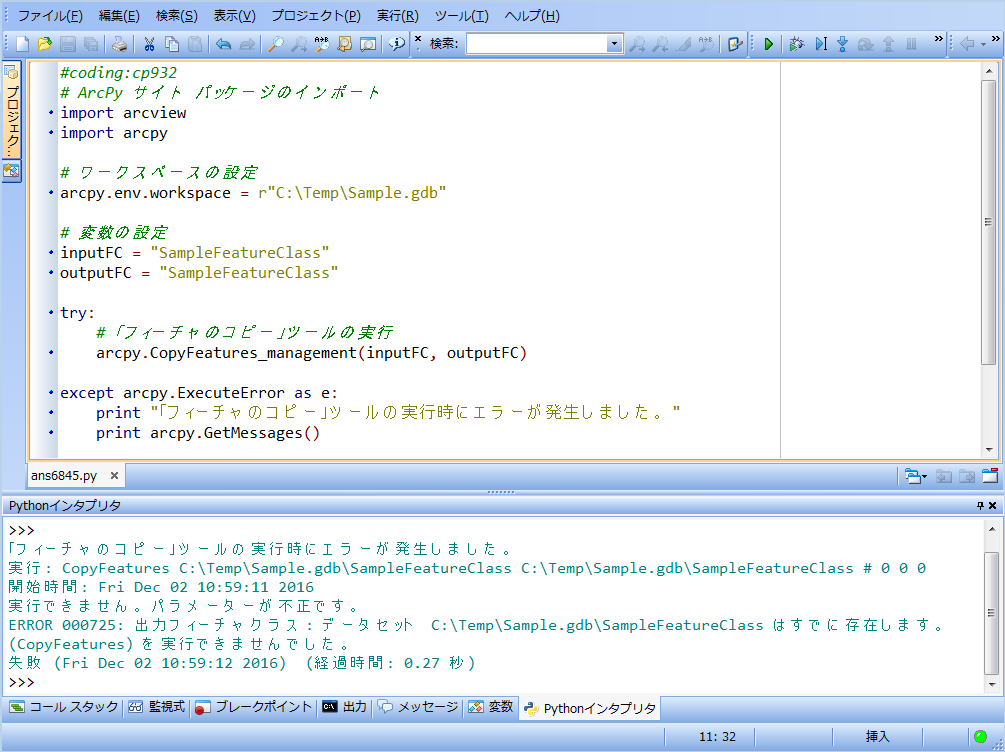Click the Find Function window-magnifier icon
Screen dimensions: 1005x752
pos(368,44)
